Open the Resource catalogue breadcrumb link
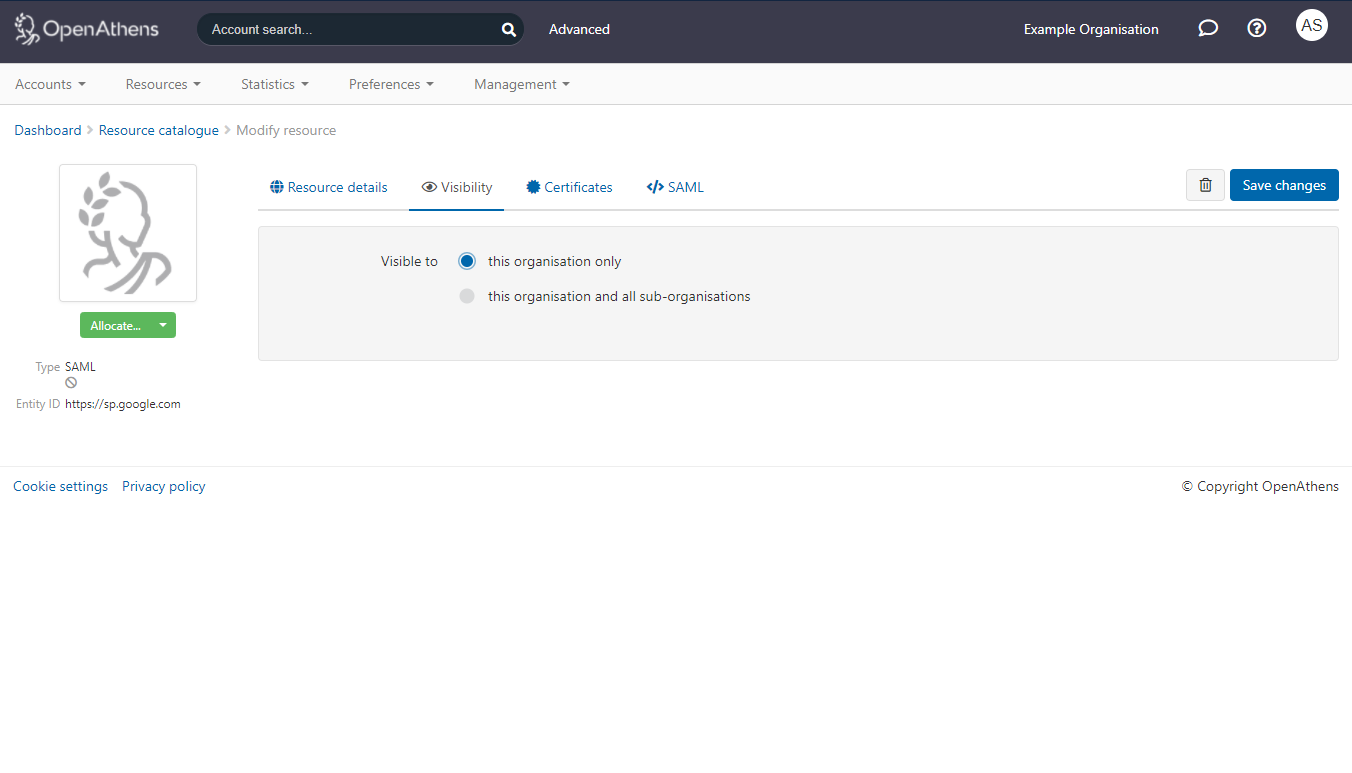Image resolution: width=1352 pixels, height=773 pixels. (x=158, y=130)
